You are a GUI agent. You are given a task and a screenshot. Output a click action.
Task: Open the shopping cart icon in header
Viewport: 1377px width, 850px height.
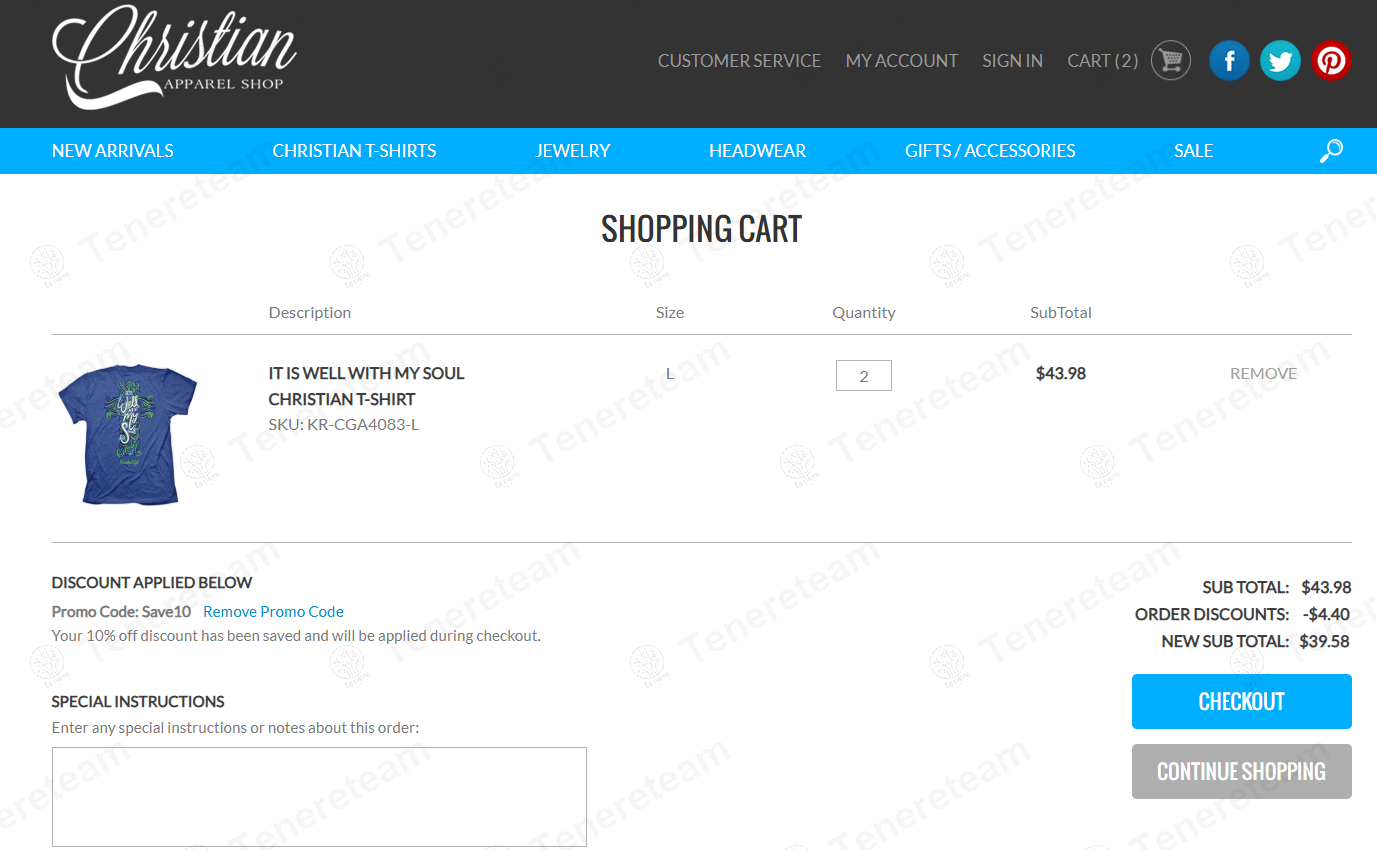click(x=1170, y=61)
